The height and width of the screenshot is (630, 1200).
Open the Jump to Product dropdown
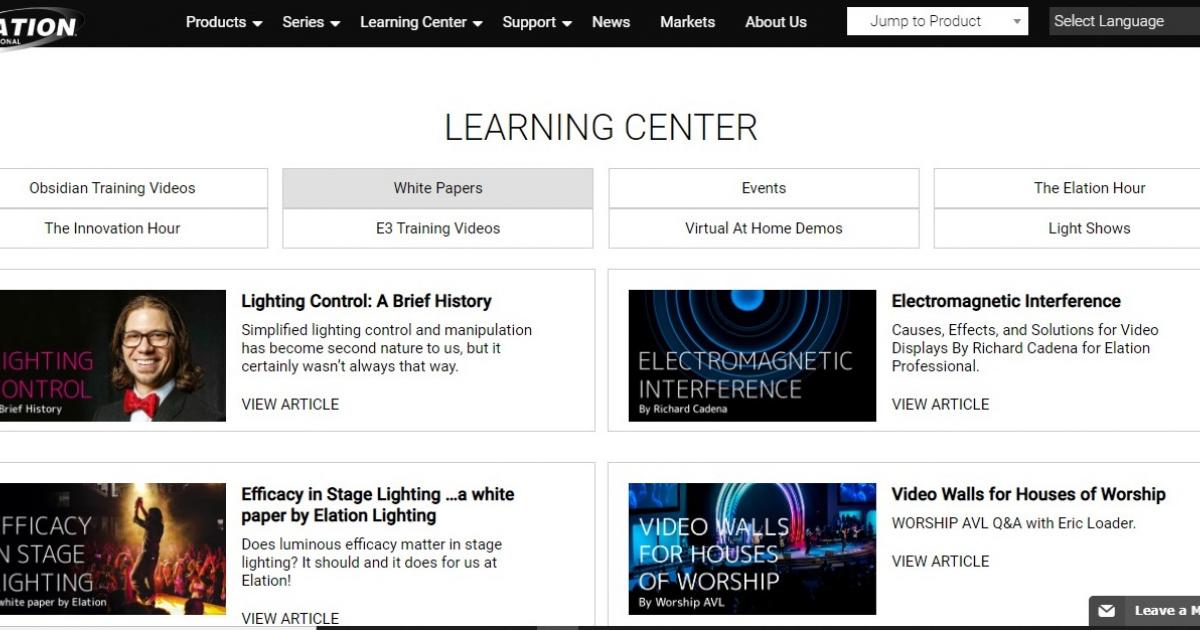pos(937,21)
